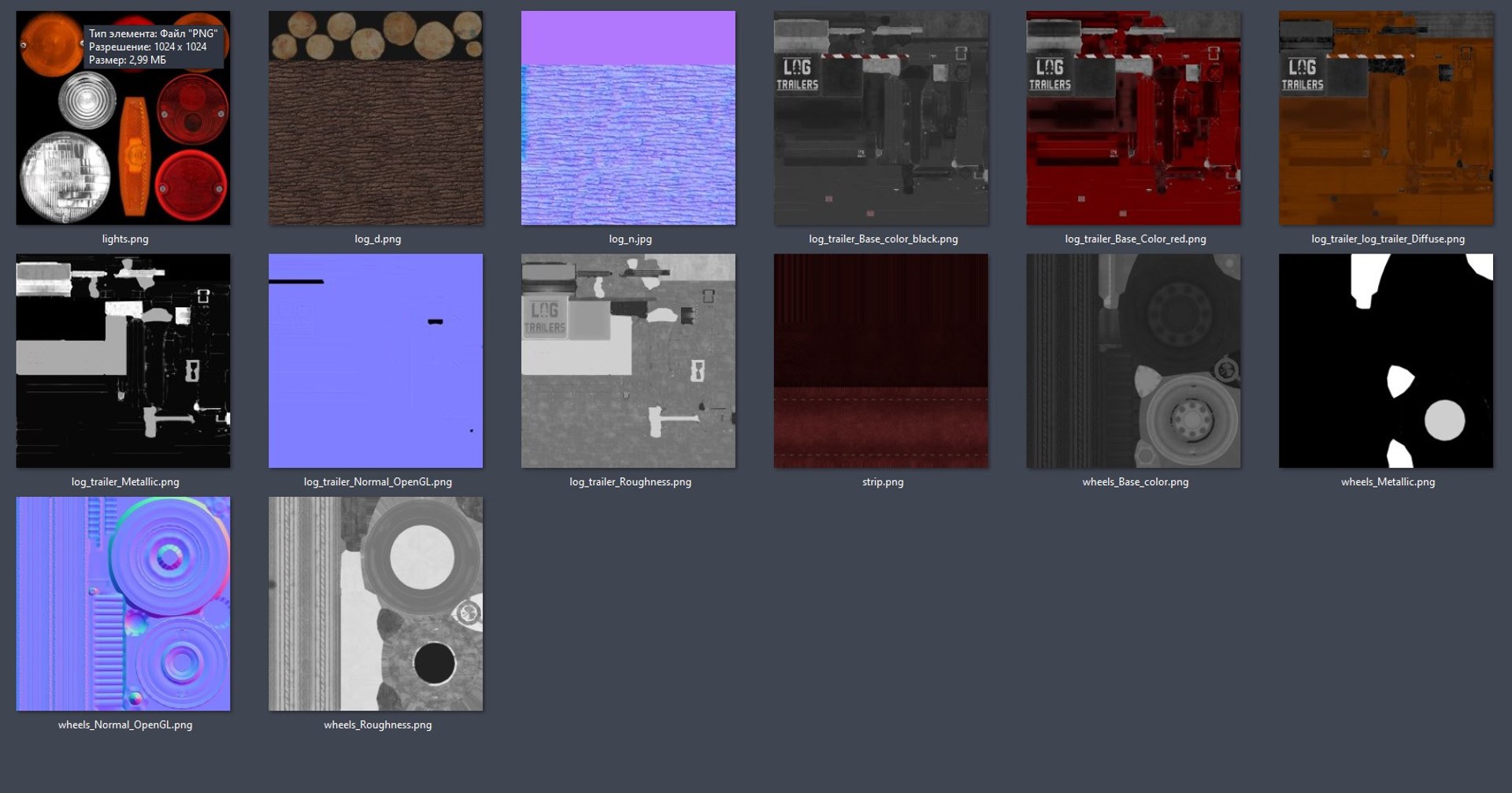
Task: Click the log_trailer_Normal_OpenGL.png thumbnail
Action: [x=376, y=361]
